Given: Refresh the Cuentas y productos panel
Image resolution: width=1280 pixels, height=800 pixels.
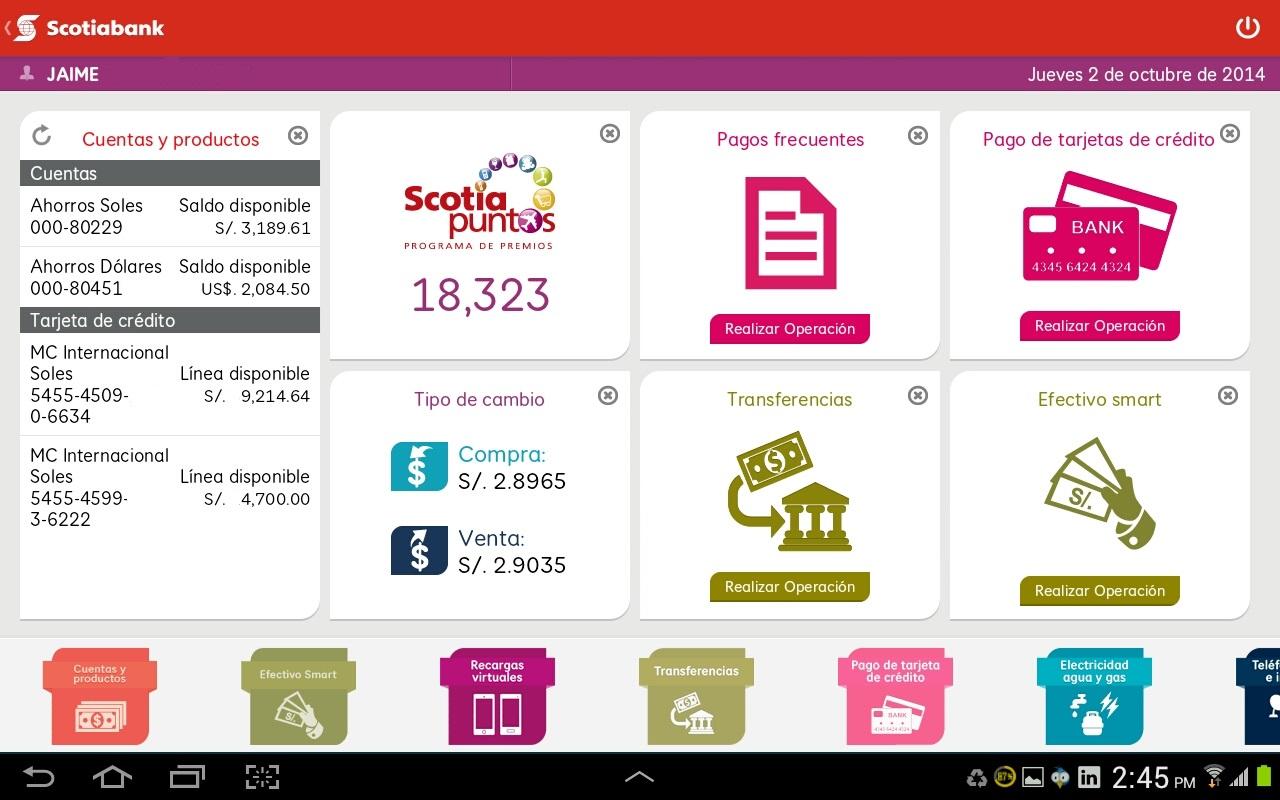Looking at the screenshot, I should pyautogui.click(x=41, y=135).
